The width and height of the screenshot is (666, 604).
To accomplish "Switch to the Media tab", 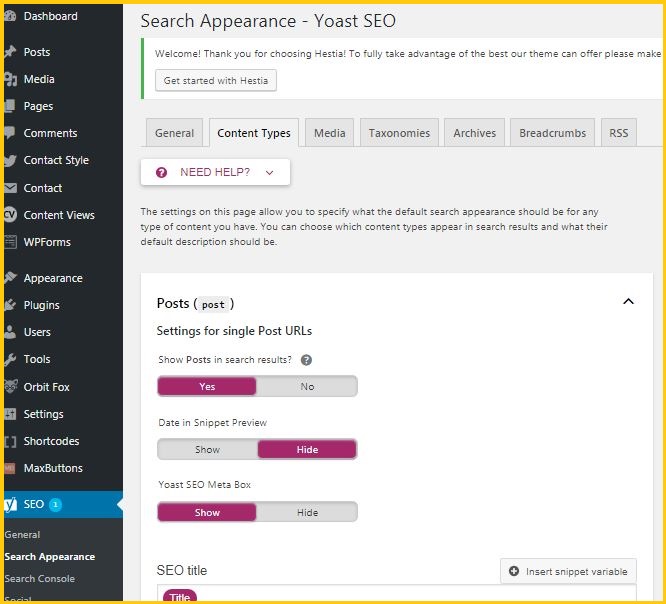I will (330, 133).
